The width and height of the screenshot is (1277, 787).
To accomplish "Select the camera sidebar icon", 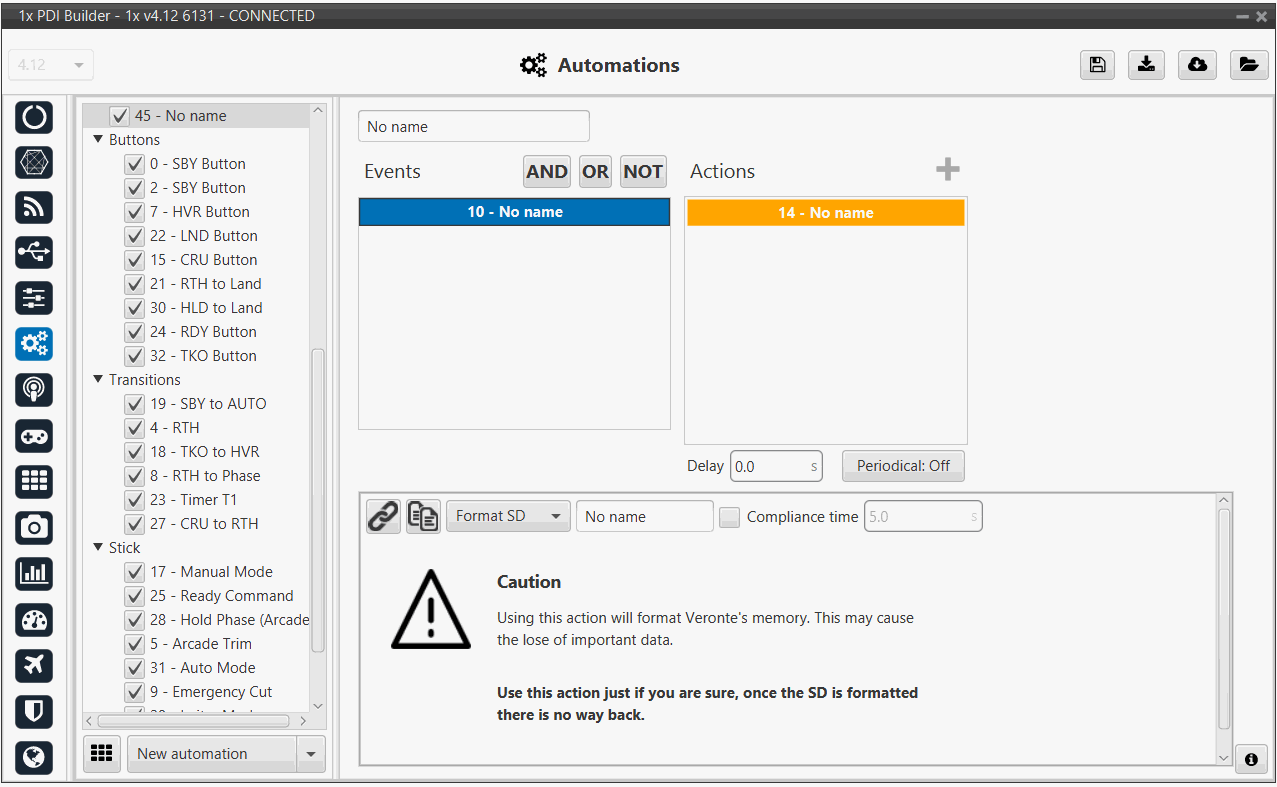I will (34, 527).
